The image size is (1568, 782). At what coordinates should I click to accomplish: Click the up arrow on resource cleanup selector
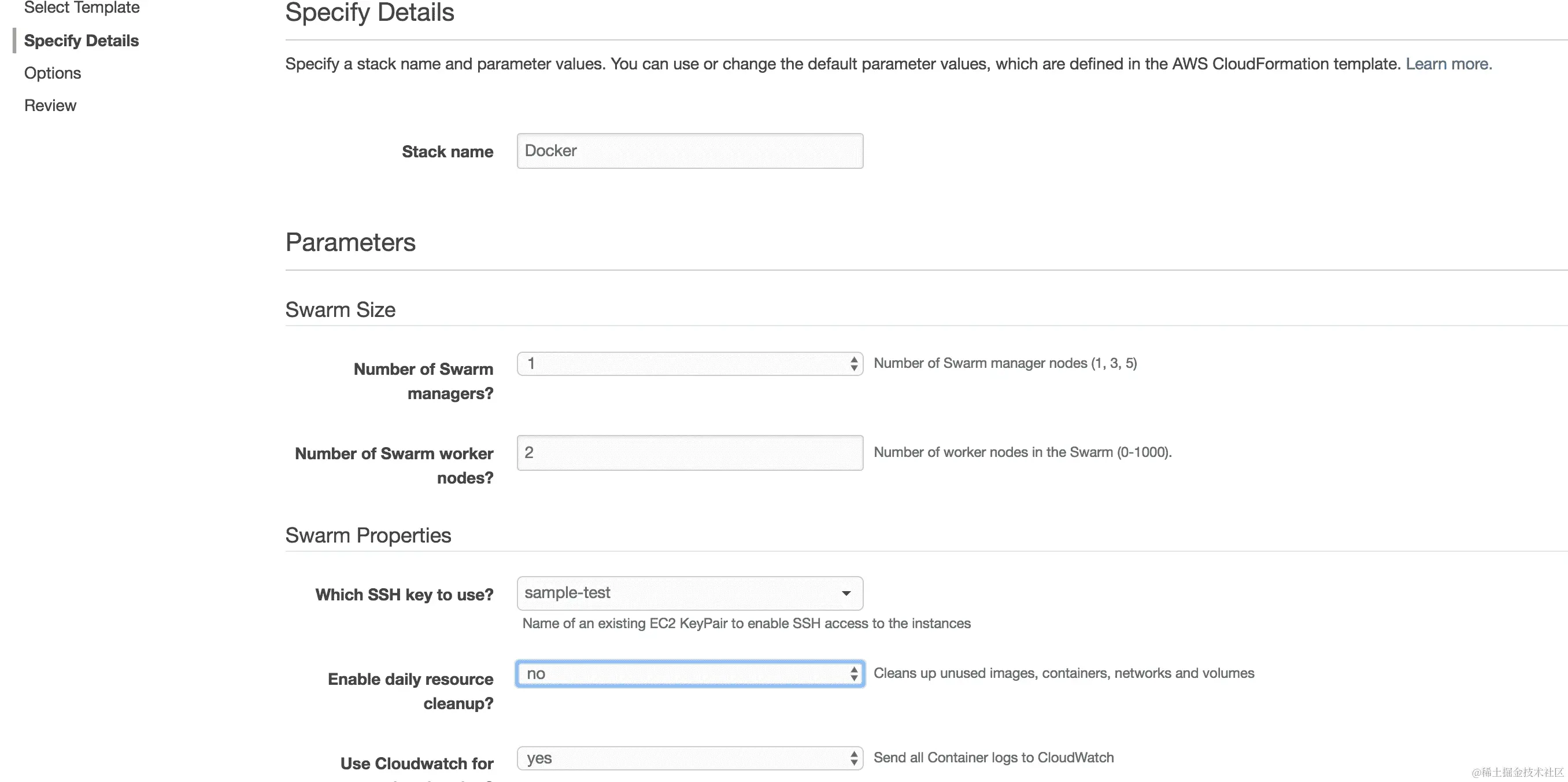tap(853, 670)
